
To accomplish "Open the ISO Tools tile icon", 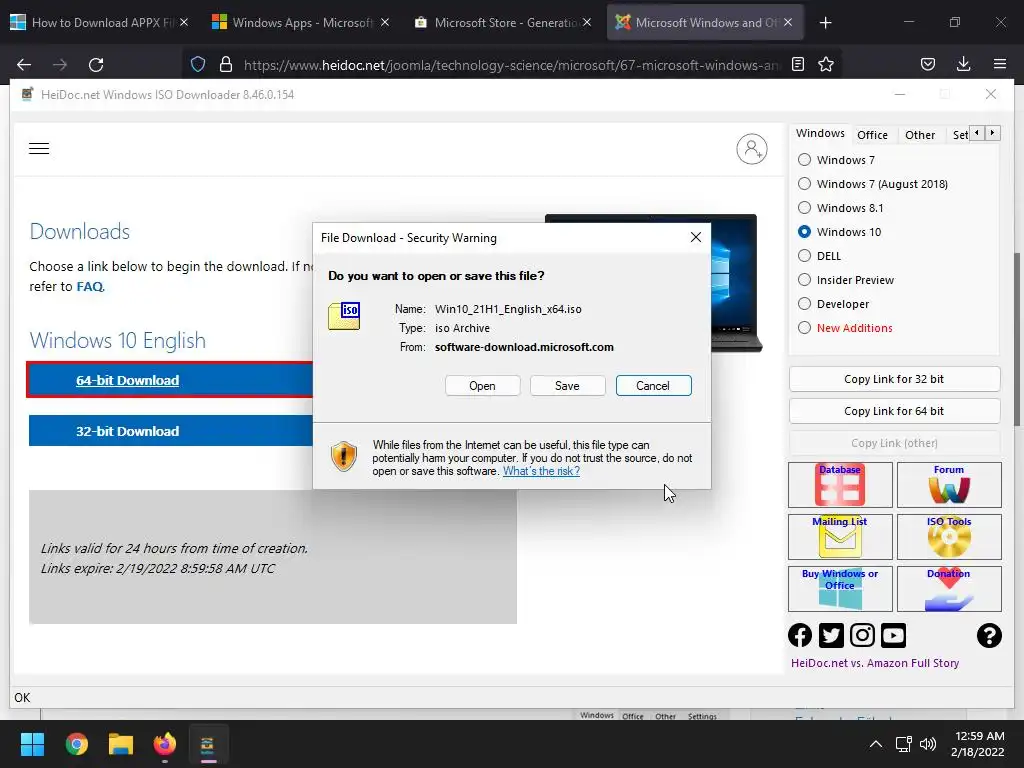I will point(949,537).
